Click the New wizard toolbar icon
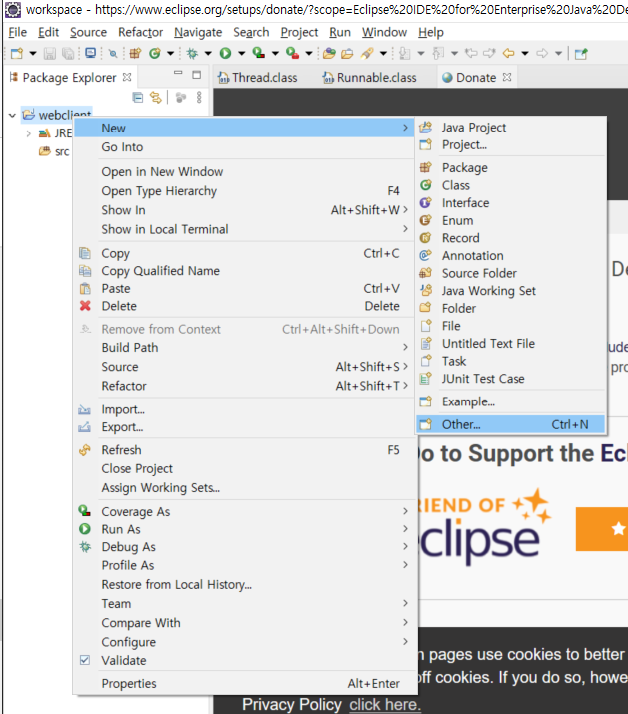Image resolution: width=628 pixels, height=714 pixels. [x=17, y=54]
